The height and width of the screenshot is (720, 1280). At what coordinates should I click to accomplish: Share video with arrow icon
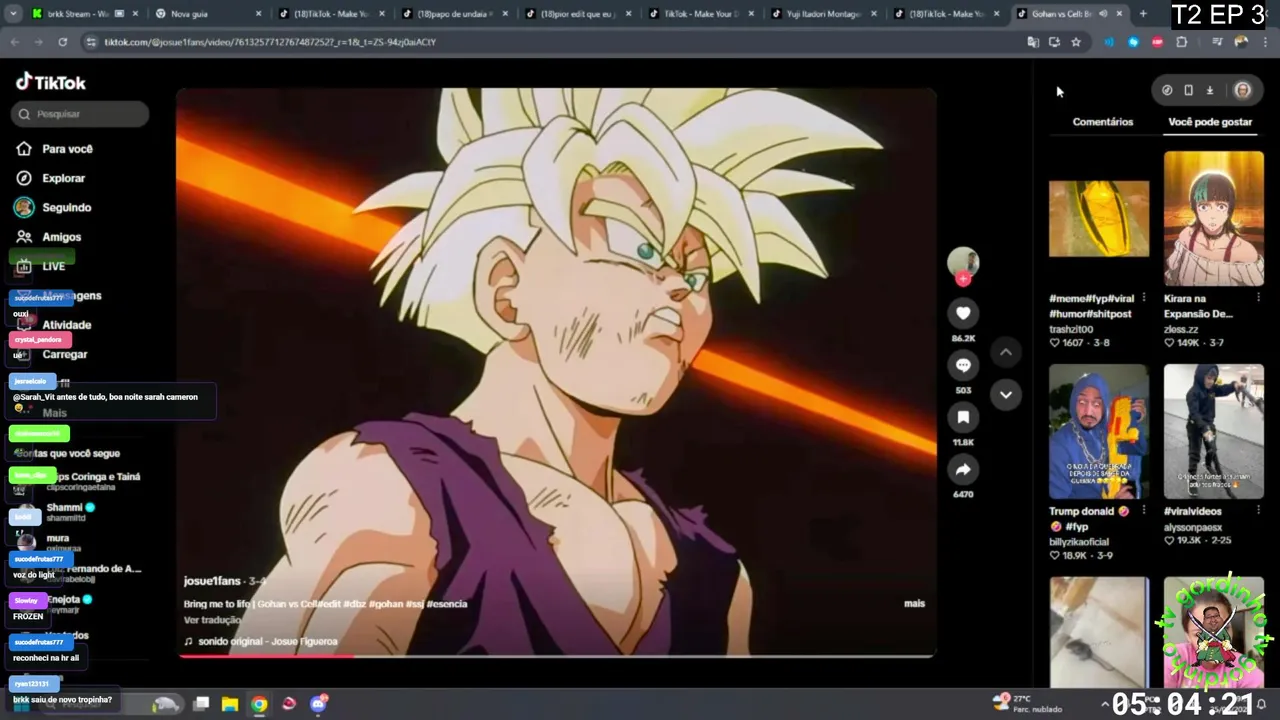963,469
